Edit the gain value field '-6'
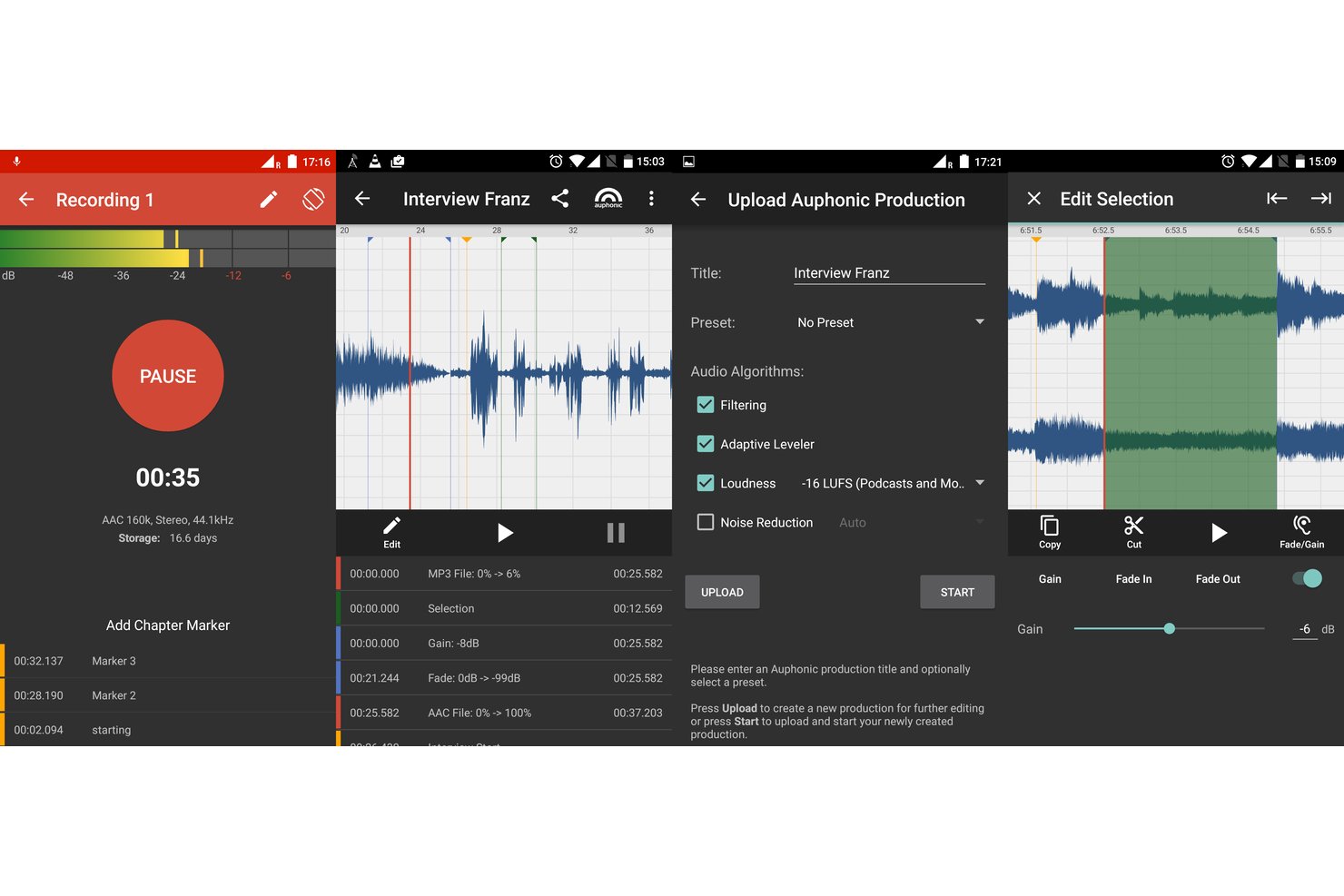Image resolution: width=1344 pixels, height=896 pixels. [1305, 629]
